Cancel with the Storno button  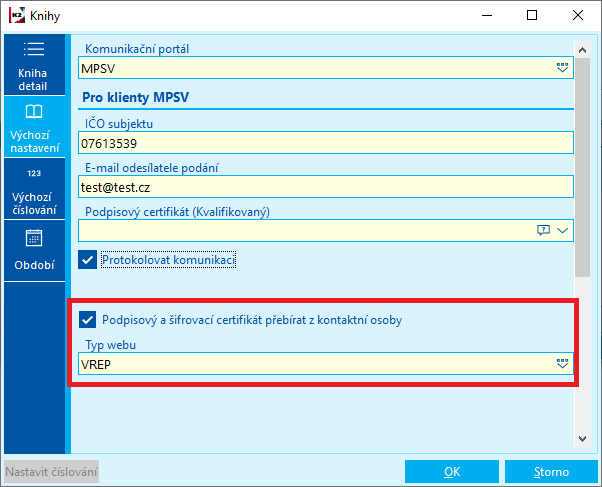[551, 472]
